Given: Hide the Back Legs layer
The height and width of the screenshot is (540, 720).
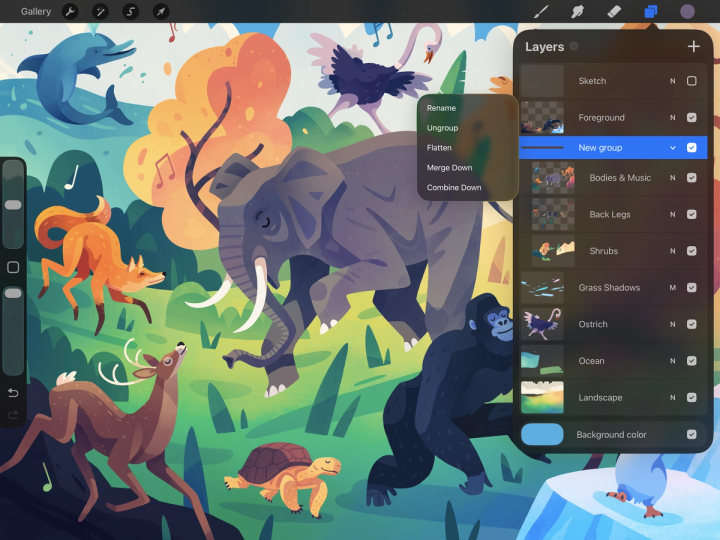Looking at the screenshot, I should click(692, 214).
